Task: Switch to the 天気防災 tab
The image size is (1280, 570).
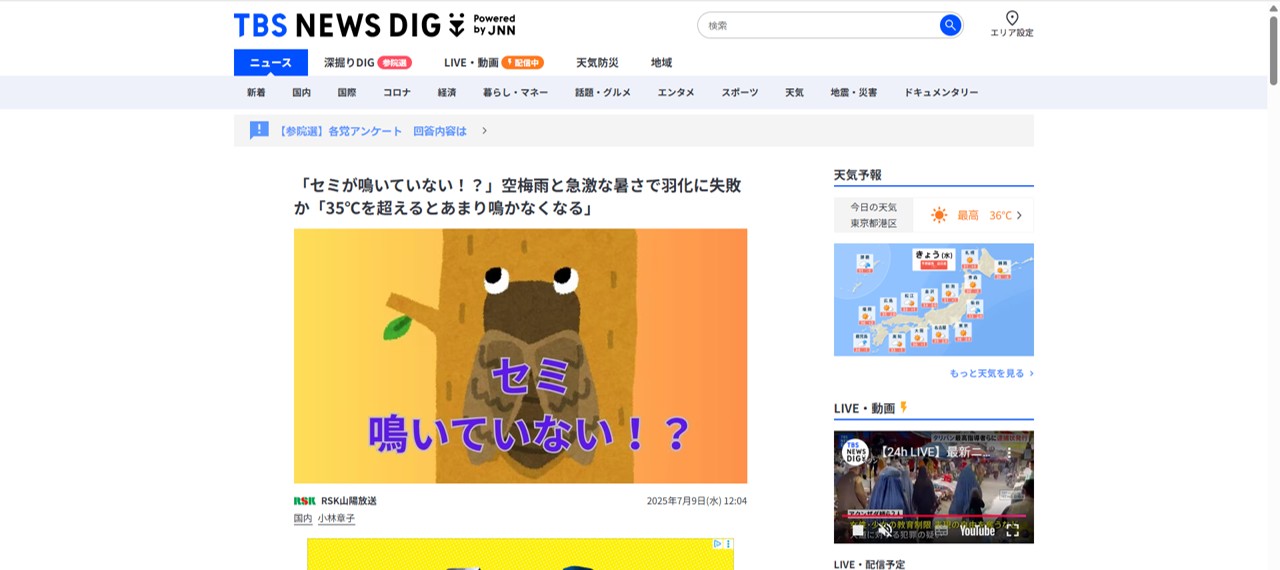Action: point(597,62)
